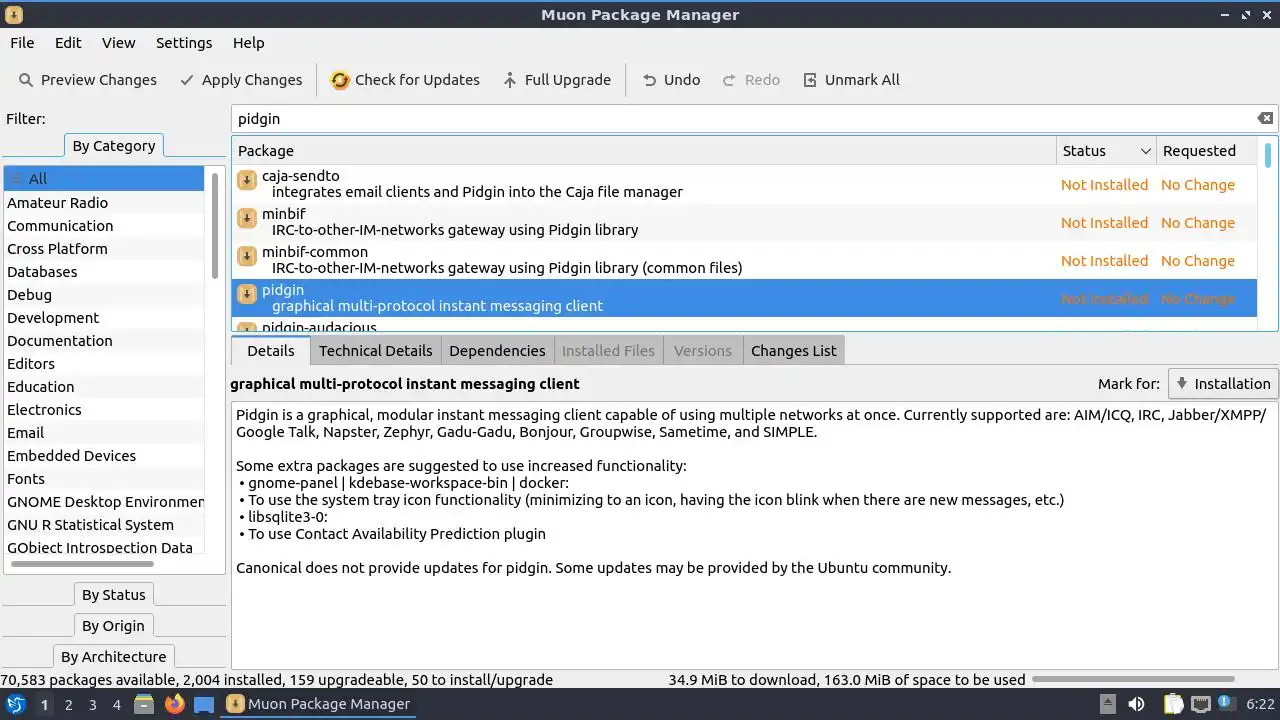Click the minbif-common package icon
This screenshot has width=1280, height=720.
tap(247, 257)
